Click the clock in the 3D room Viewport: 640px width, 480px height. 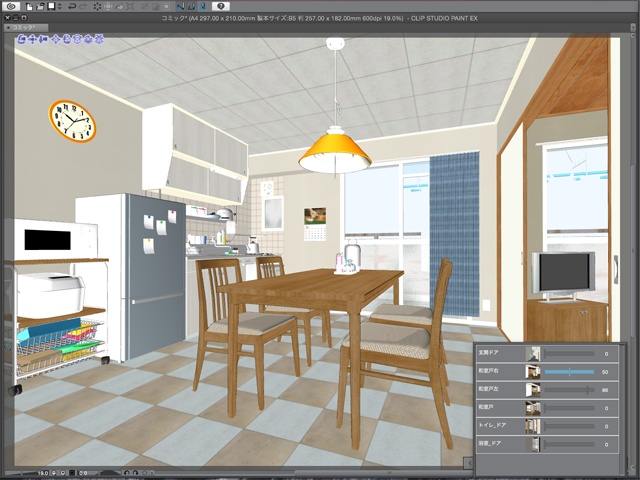[72, 121]
